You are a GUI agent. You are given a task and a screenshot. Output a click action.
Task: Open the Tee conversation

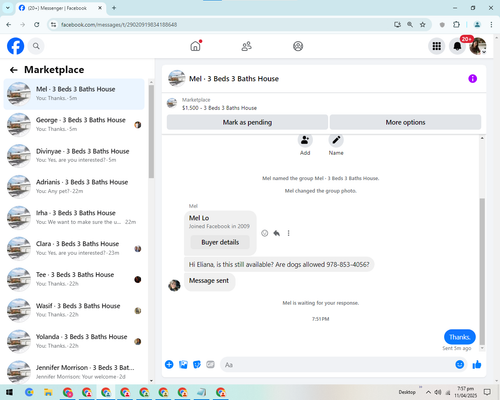coord(74,279)
